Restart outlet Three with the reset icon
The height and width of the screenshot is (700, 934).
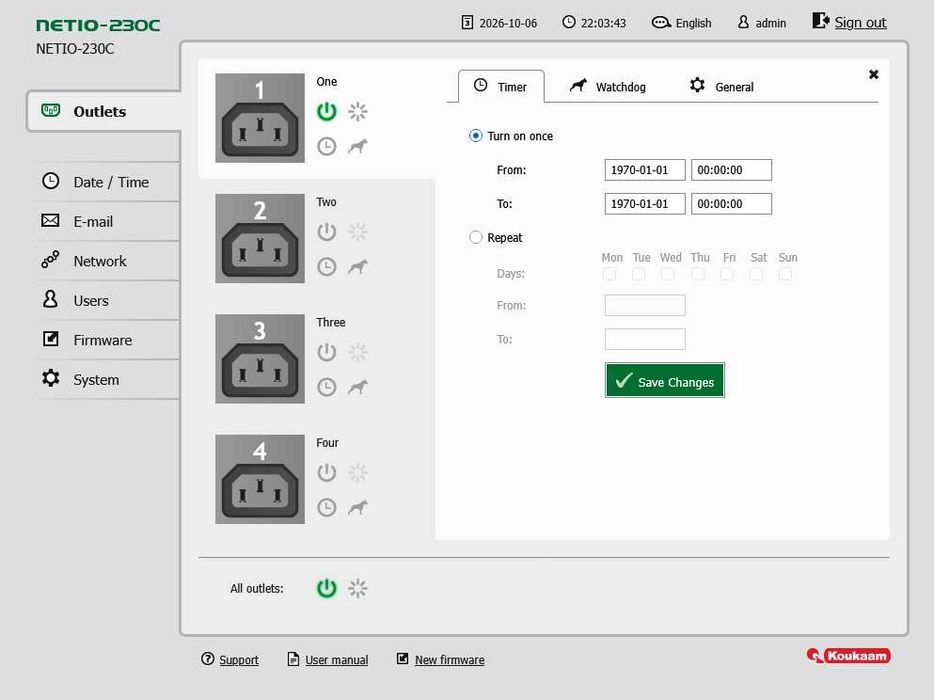pyautogui.click(x=357, y=352)
